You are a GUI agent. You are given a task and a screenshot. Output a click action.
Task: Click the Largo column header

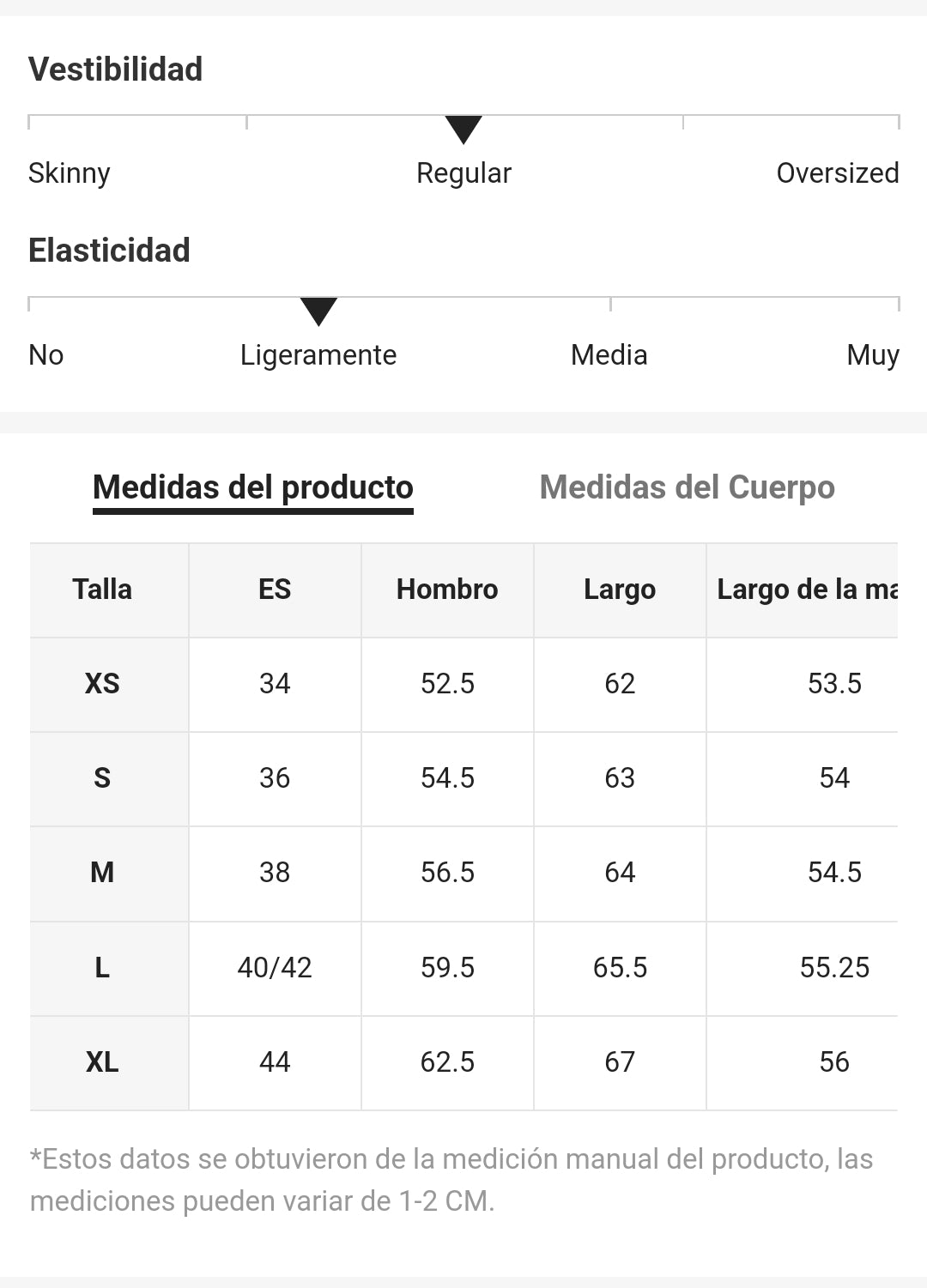click(620, 590)
